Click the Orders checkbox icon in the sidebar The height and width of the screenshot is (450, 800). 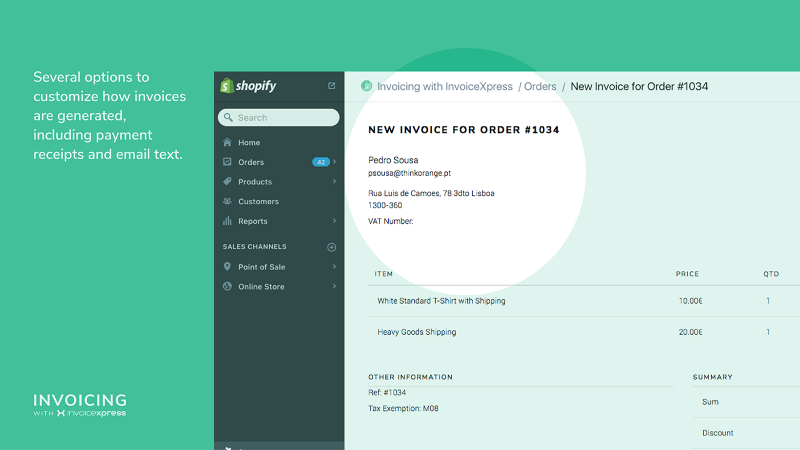(x=227, y=162)
